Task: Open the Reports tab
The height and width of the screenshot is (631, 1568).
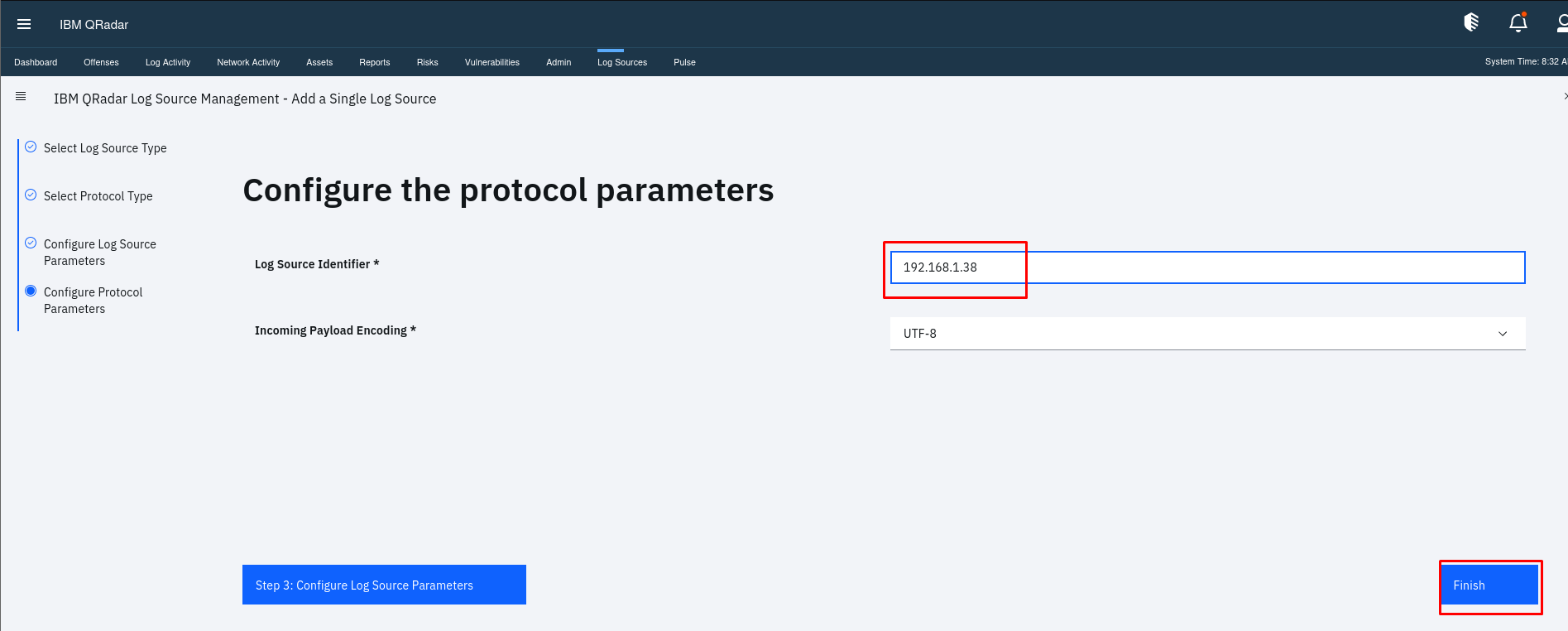Action: [374, 62]
